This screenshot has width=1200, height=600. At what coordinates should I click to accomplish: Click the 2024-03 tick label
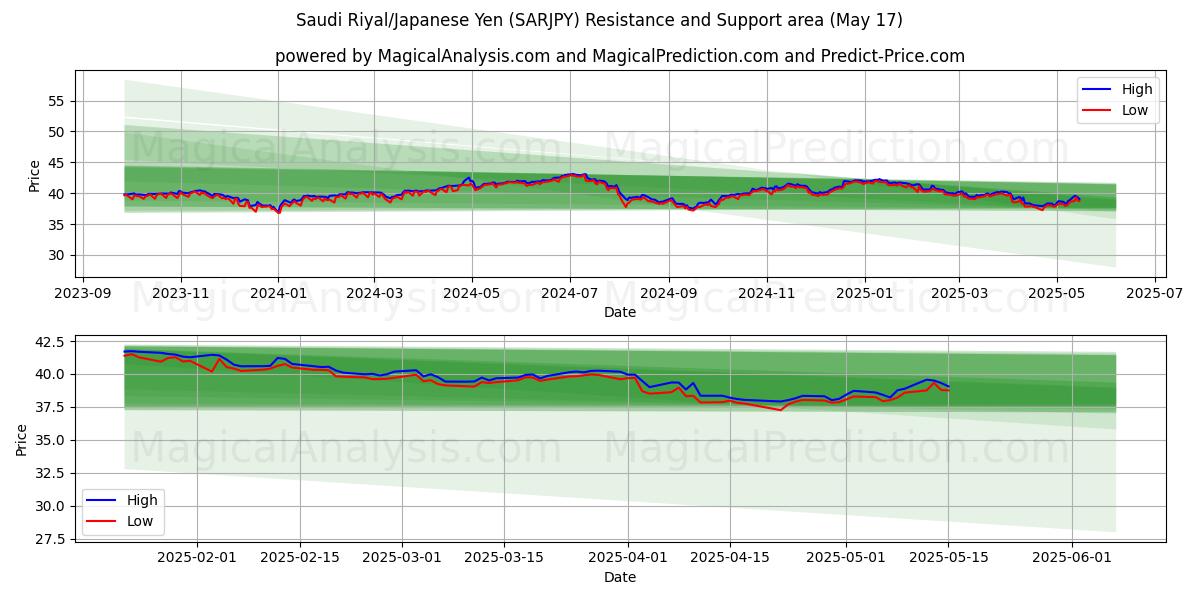click(x=374, y=293)
